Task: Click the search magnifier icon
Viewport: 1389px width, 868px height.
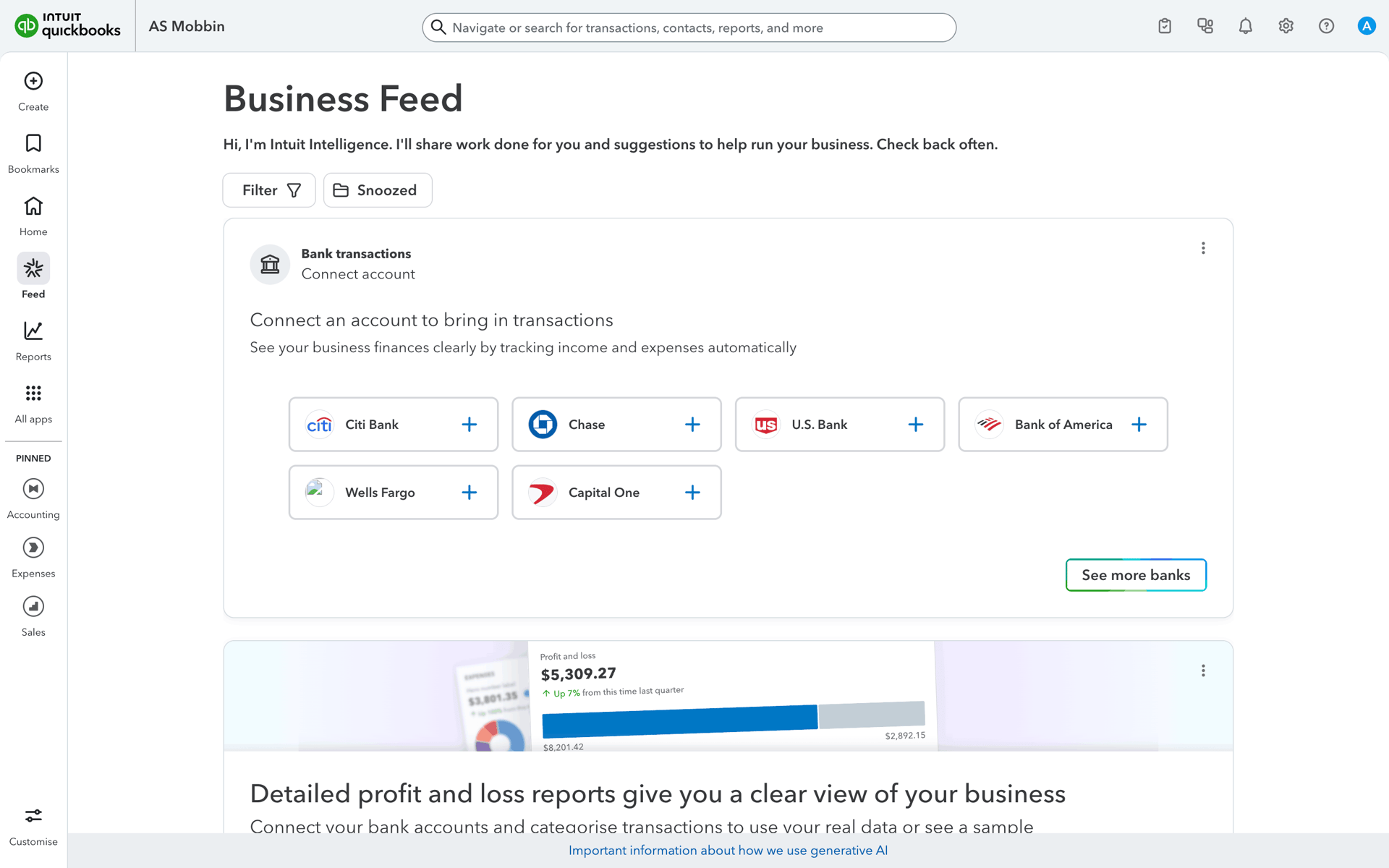Action: 438,27
